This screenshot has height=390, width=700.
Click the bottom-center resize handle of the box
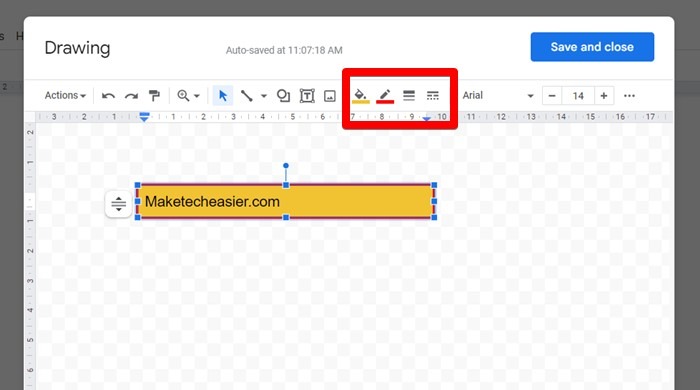pos(286,217)
